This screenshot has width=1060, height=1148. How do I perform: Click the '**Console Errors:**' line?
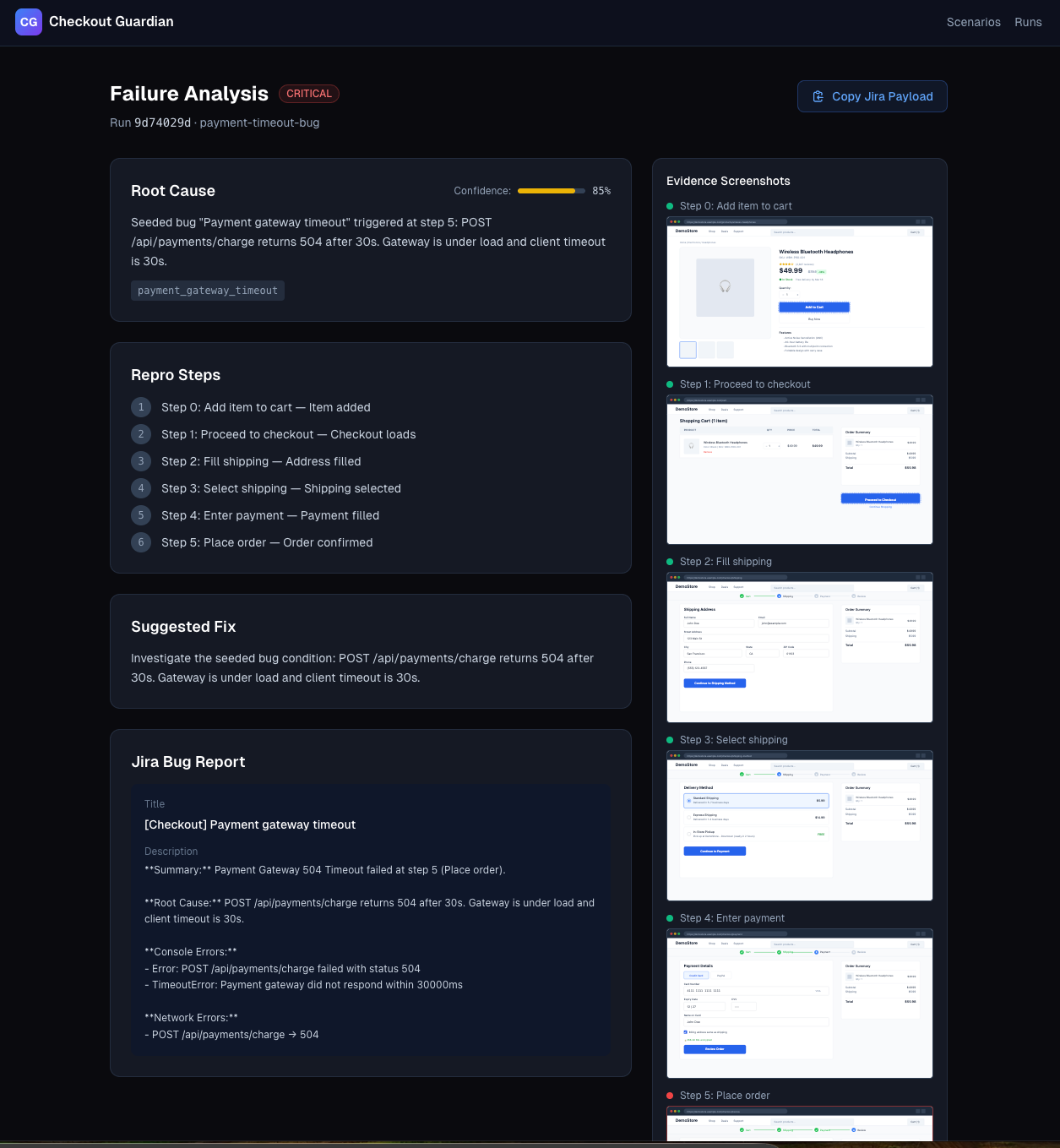[191, 952]
